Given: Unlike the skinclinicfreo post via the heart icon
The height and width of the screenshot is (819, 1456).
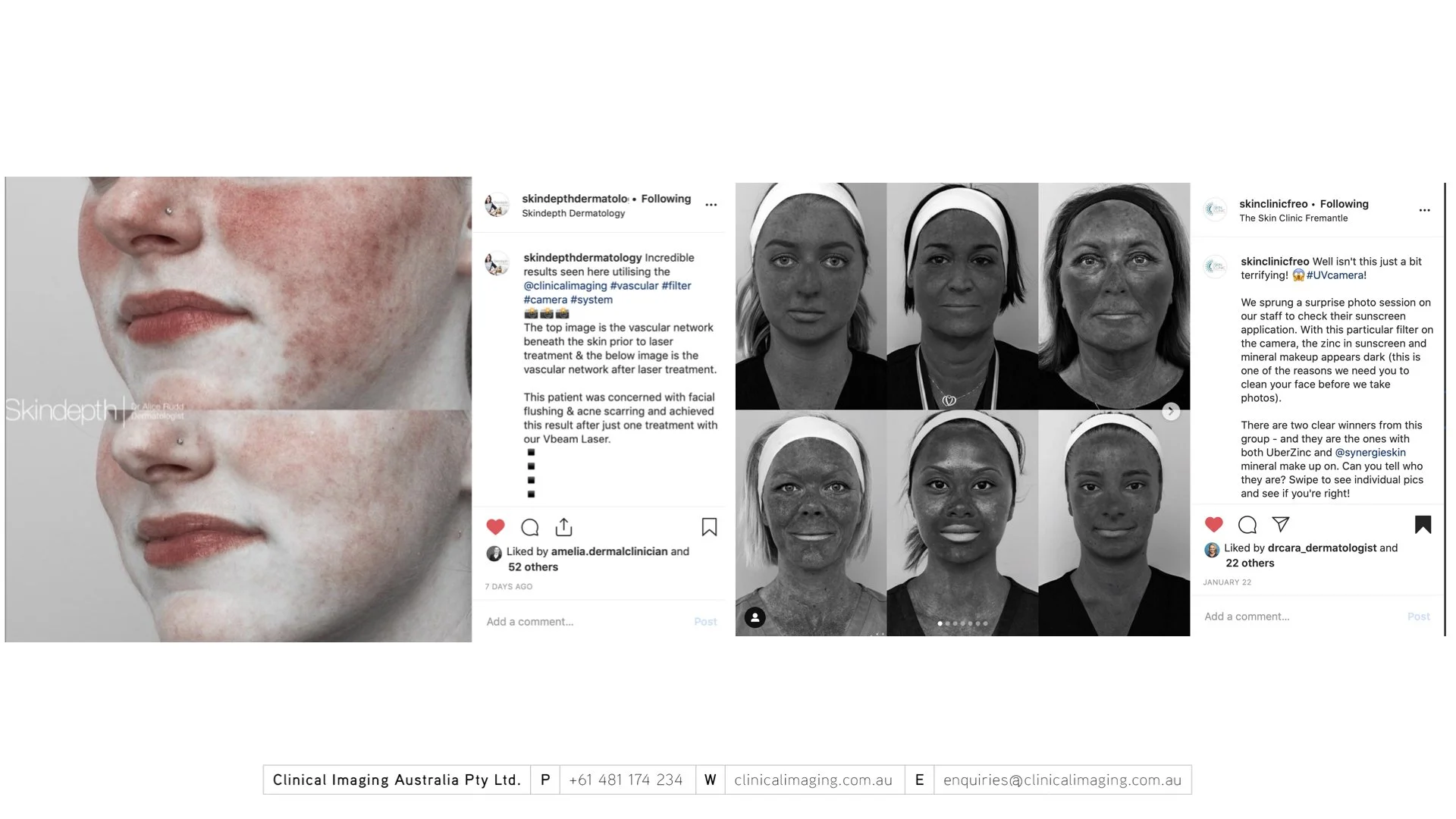Looking at the screenshot, I should coord(1213,524).
